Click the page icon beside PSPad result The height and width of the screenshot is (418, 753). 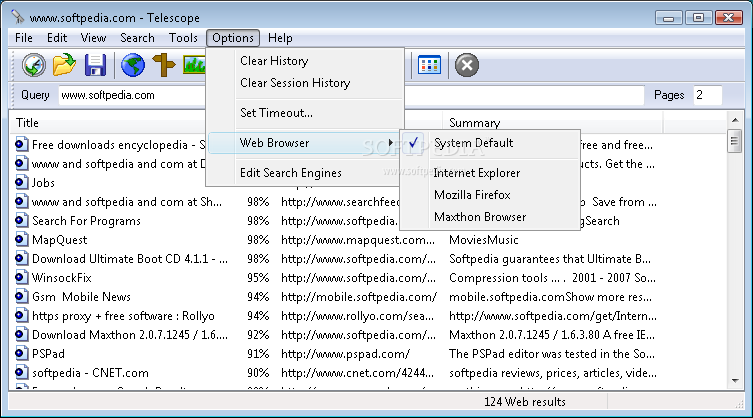[x=21, y=353]
